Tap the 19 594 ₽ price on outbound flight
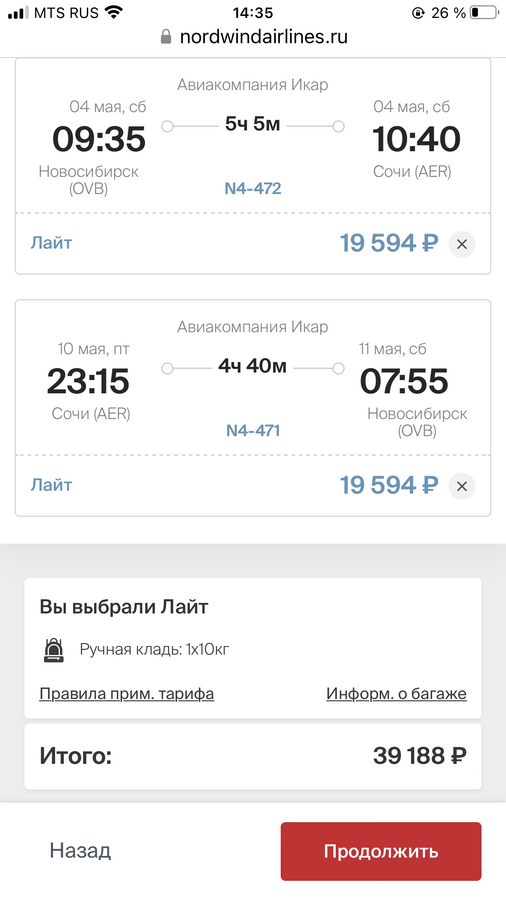Screen dimensions: 506x900 pos(389,243)
